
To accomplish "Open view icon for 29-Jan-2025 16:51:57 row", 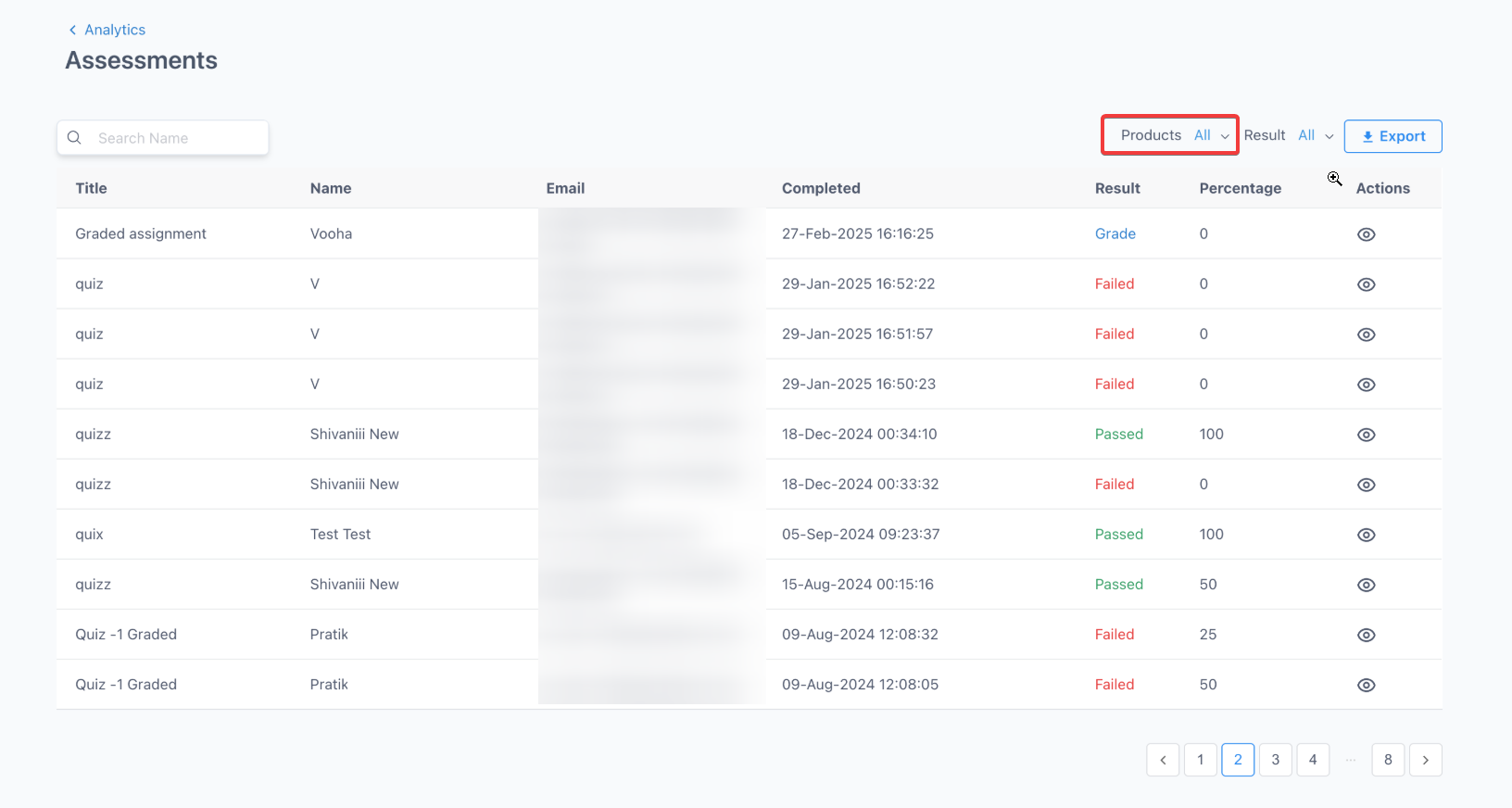I will point(1366,335).
